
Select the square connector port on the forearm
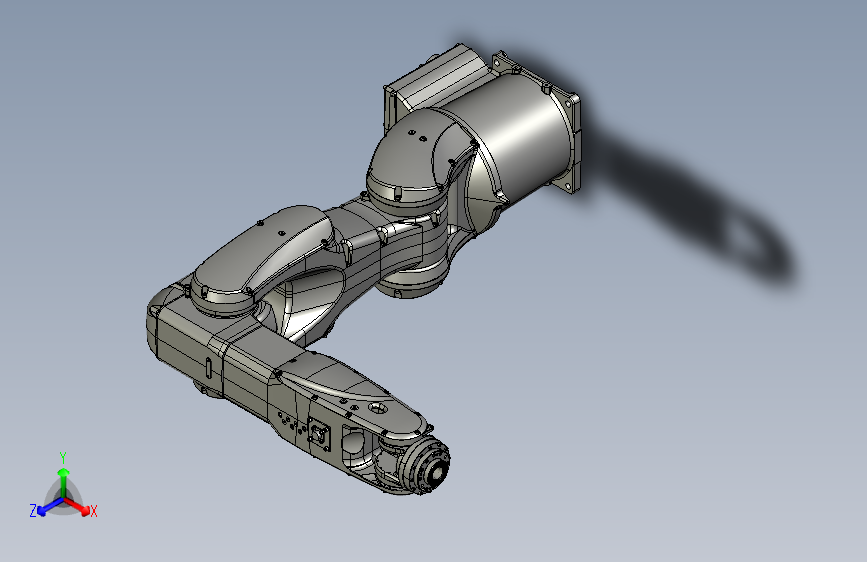[320, 433]
